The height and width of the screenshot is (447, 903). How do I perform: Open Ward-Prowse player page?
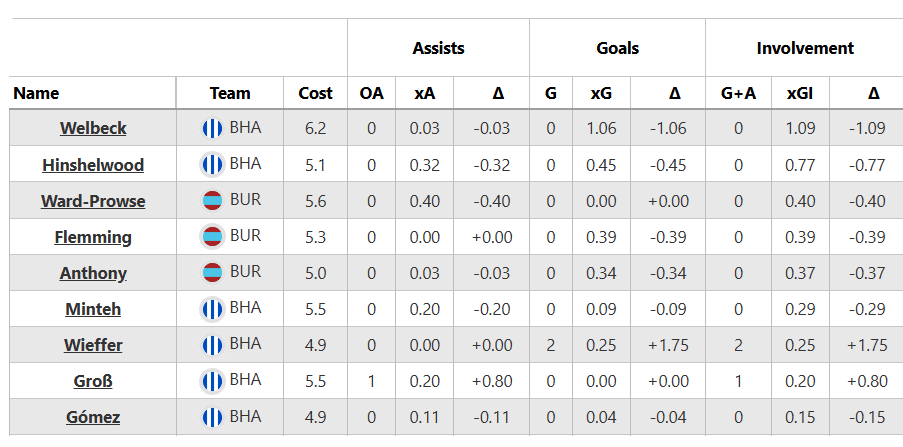point(93,201)
